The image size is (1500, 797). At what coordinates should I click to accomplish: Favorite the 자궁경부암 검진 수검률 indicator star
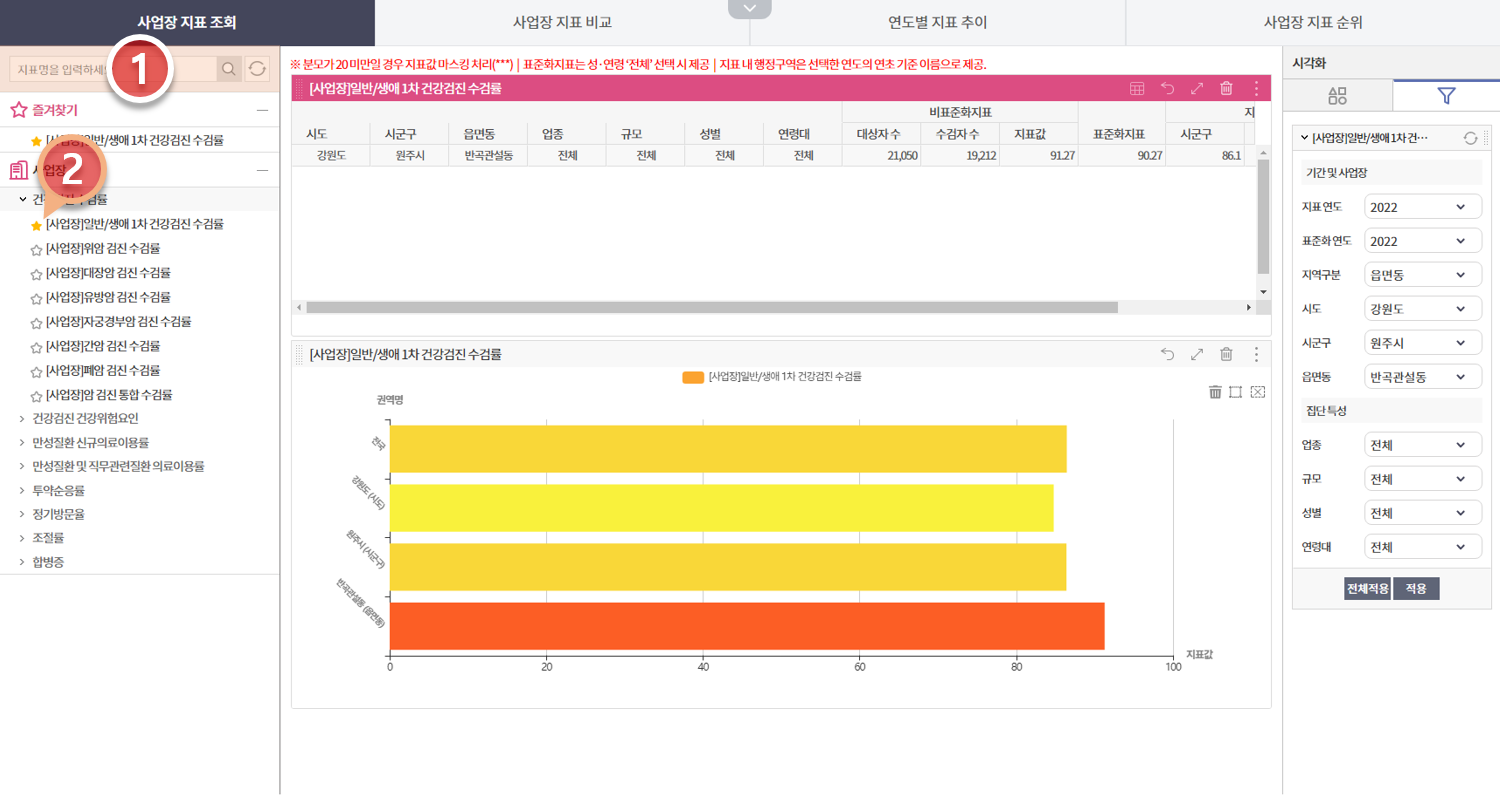pos(36,323)
